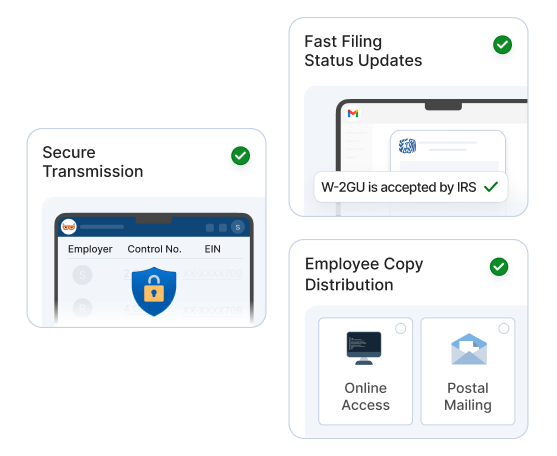
Task: Click the EIN column header
Action: coord(212,249)
